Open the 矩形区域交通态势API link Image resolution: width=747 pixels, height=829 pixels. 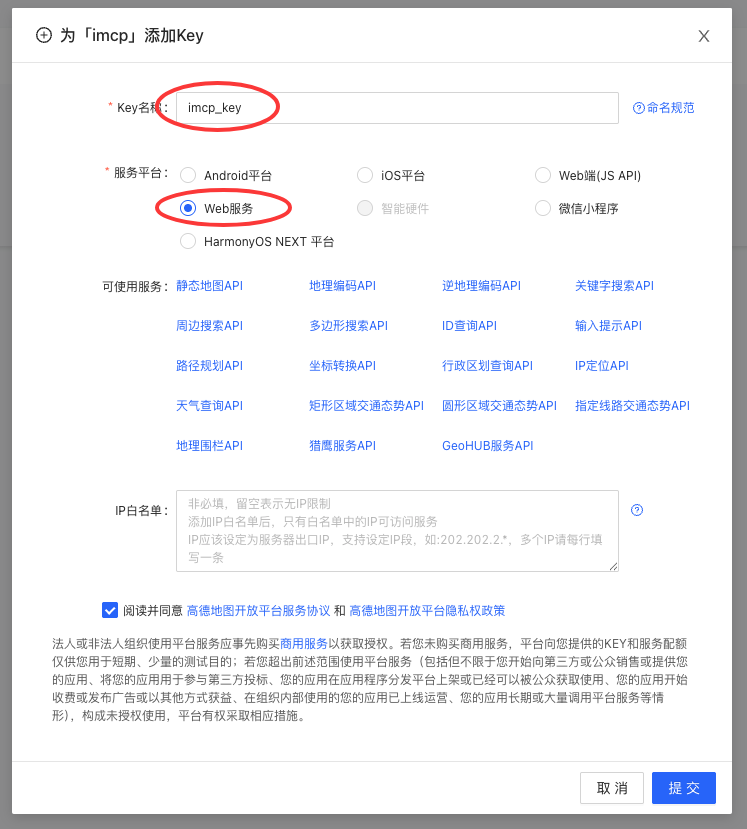point(366,406)
